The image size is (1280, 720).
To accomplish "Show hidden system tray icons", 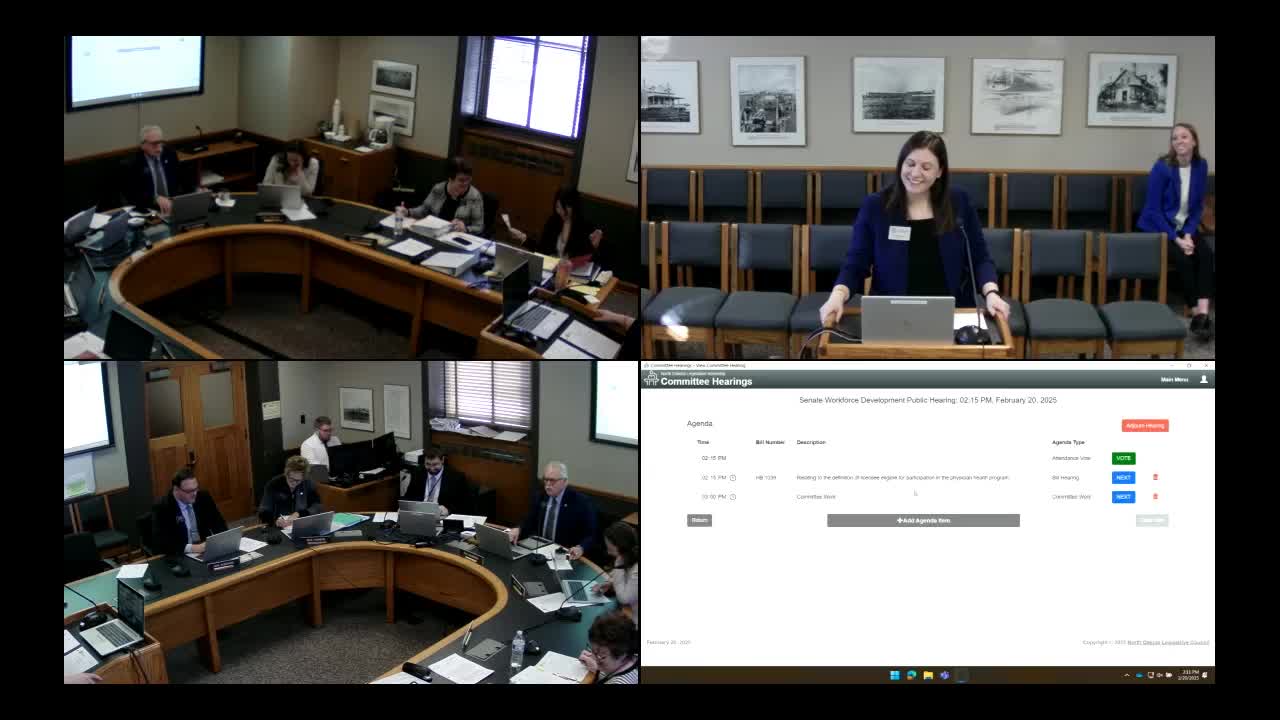I will (1127, 675).
